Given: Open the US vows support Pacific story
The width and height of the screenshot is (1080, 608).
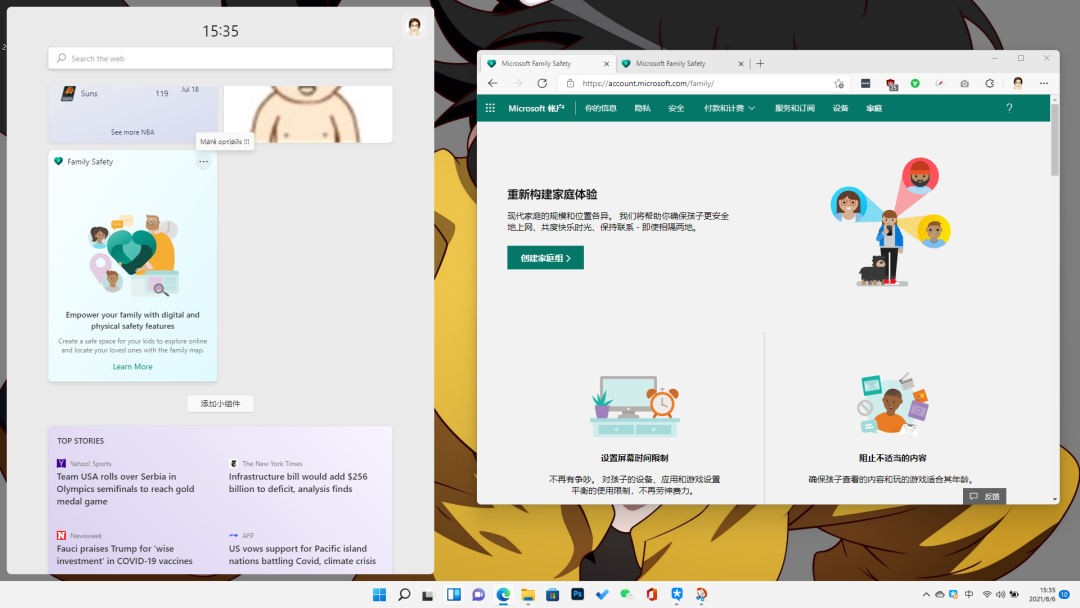Looking at the screenshot, I should [x=302, y=555].
